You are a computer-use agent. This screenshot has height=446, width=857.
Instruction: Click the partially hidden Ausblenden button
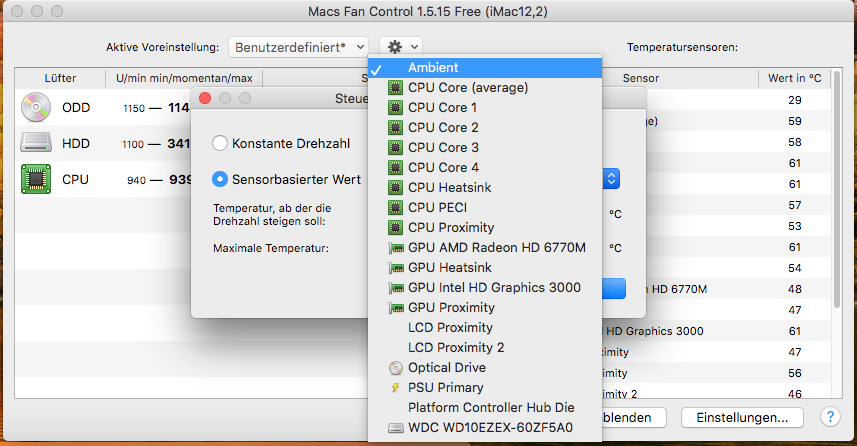634,418
